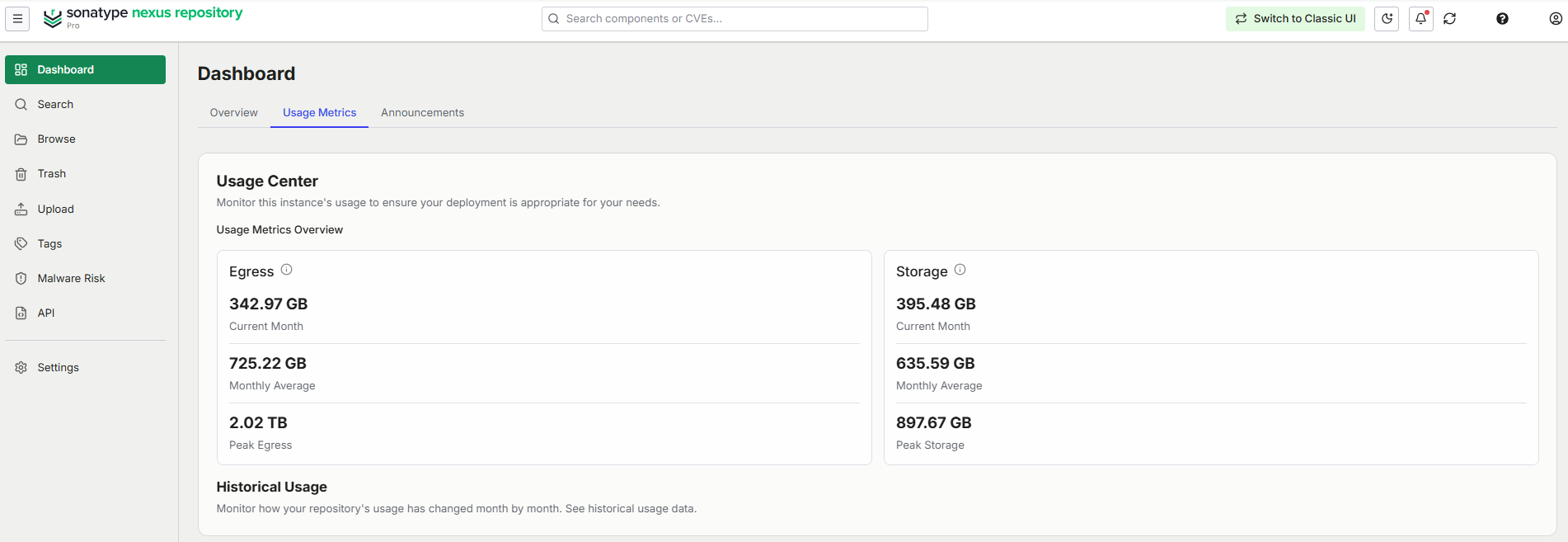Open Upload from sidebar

[x=85, y=210]
